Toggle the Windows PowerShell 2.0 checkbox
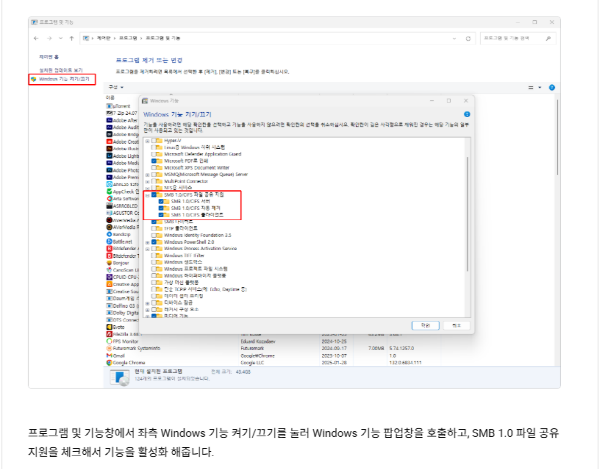 pos(154,242)
